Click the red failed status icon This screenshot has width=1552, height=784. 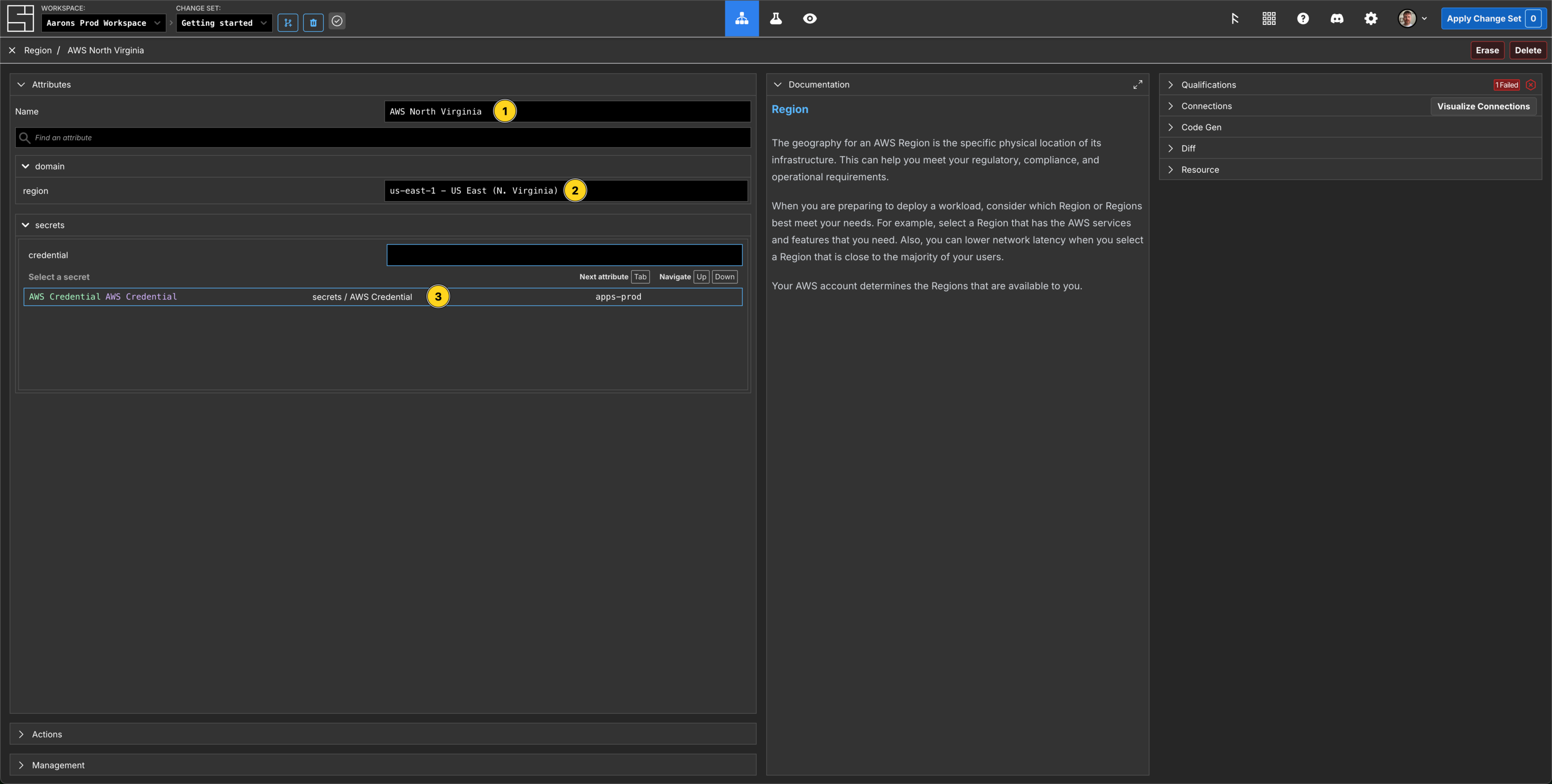[1531, 85]
